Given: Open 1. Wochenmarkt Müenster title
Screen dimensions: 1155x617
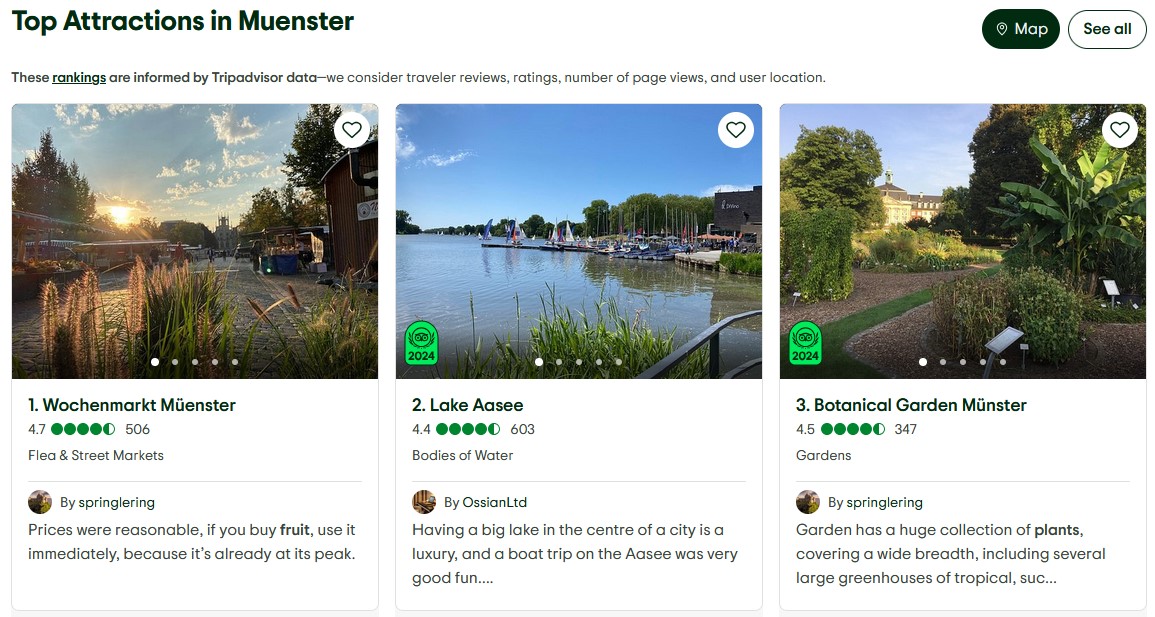Looking at the screenshot, I should pos(132,405).
